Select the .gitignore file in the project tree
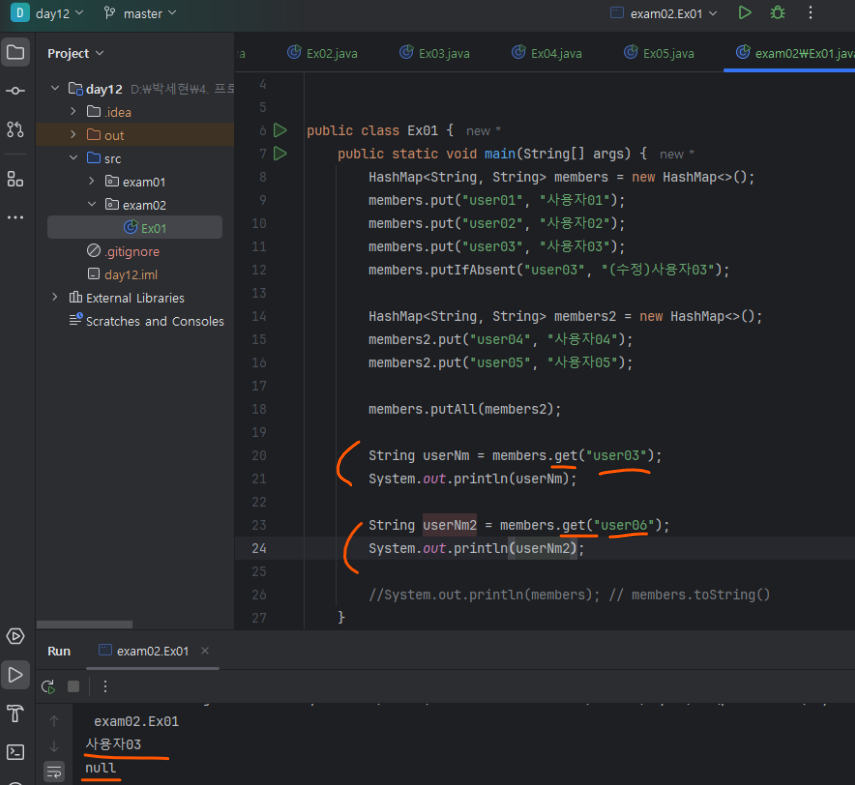Image resolution: width=855 pixels, height=785 pixels. (130, 251)
